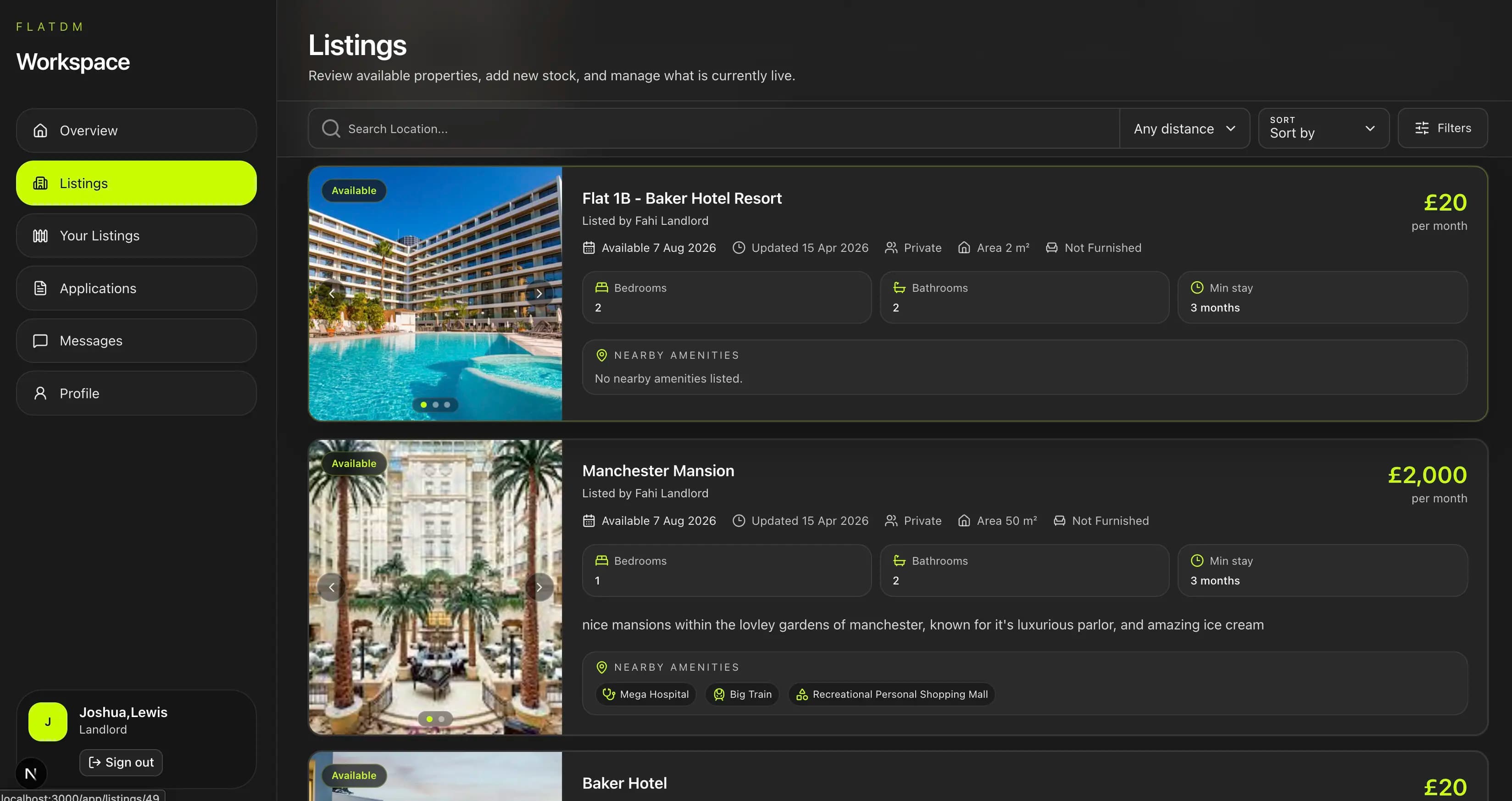The height and width of the screenshot is (801, 1512).
Task: Click clock icon in Flat 1B Min stay
Action: 1197,288
